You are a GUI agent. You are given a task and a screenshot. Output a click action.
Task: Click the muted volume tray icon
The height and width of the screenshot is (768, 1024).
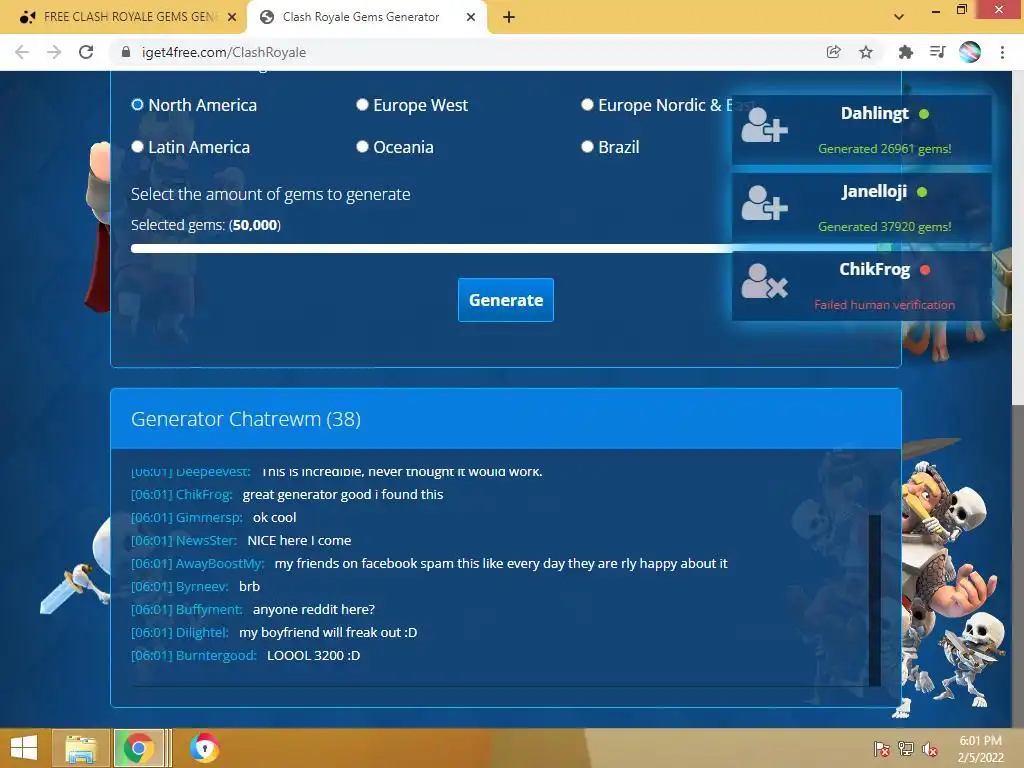(x=930, y=749)
